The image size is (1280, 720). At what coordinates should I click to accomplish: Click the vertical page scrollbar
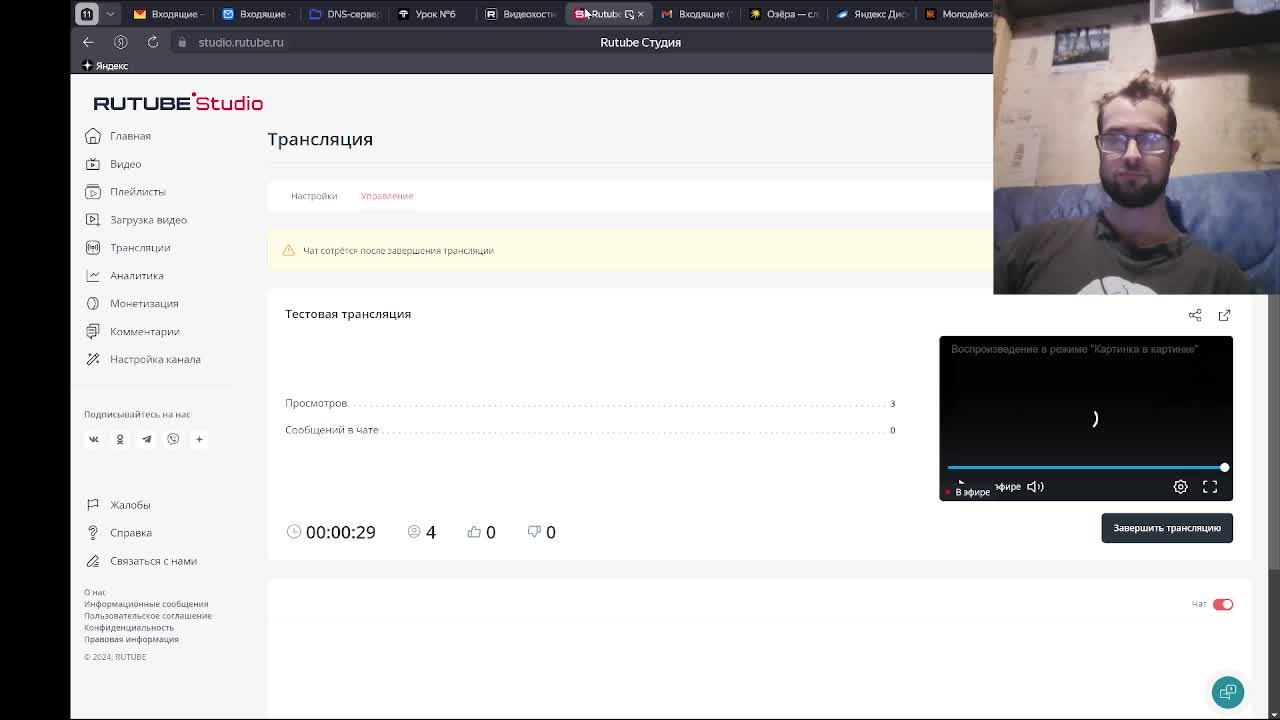[1274, 430]
